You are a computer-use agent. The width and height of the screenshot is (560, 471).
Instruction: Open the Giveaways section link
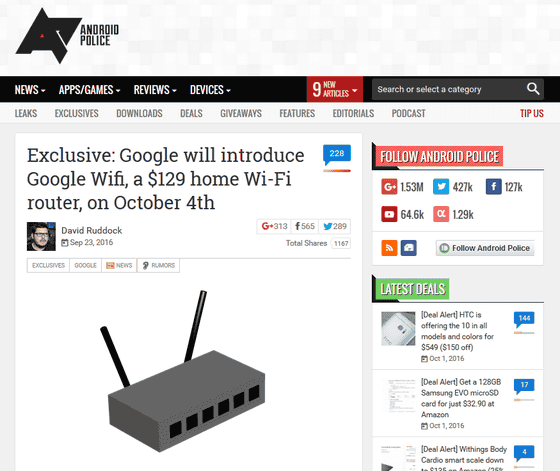pyautogui.click(x=241, y=114)
